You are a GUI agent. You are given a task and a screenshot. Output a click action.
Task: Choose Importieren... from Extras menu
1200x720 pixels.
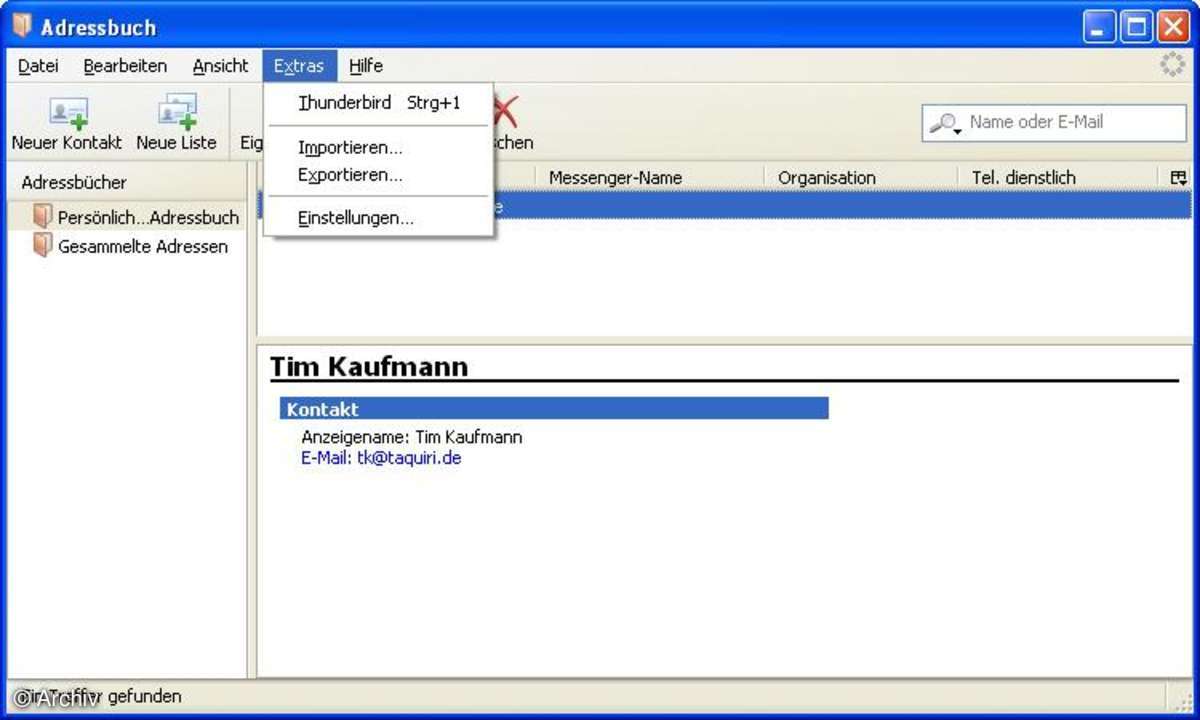[379, 148]
